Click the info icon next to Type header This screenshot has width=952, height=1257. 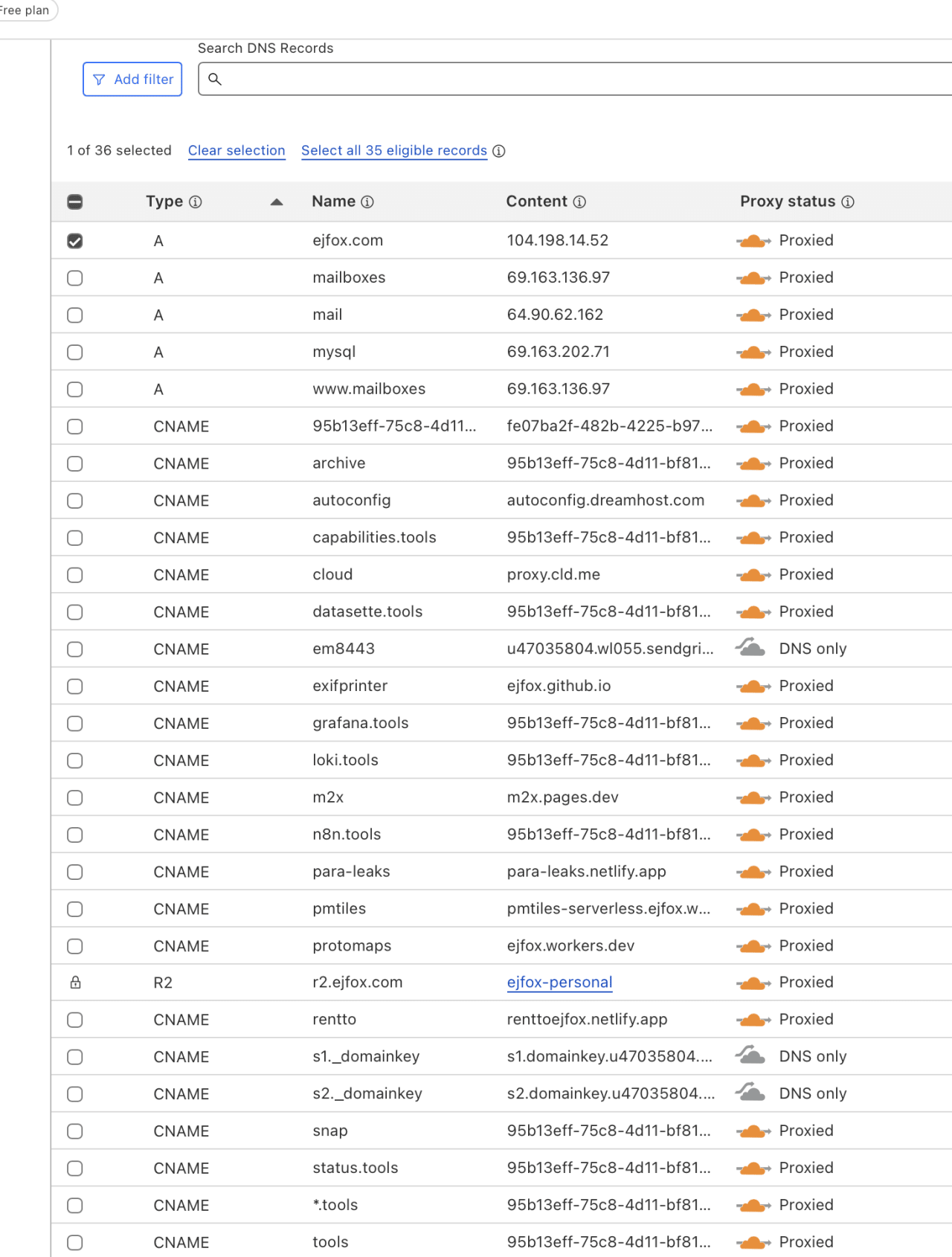coord(196,202)
